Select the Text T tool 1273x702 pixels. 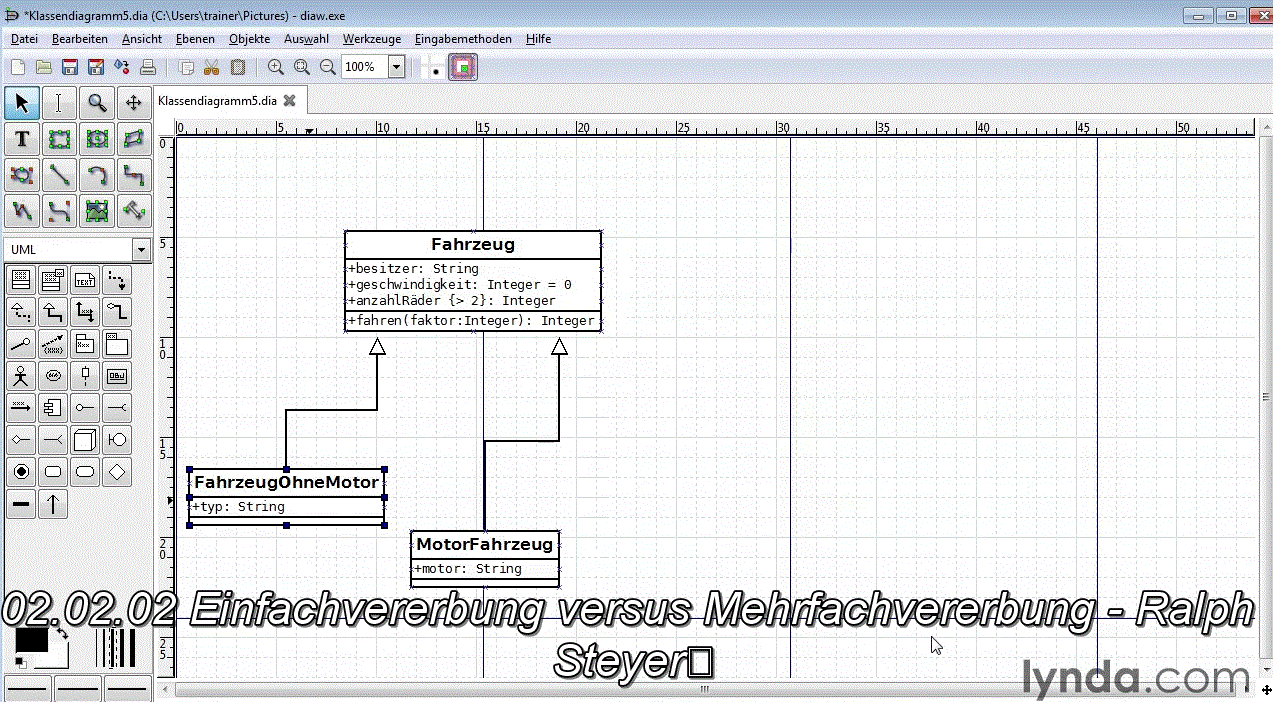pyautogui.click(x=22, y=139)
